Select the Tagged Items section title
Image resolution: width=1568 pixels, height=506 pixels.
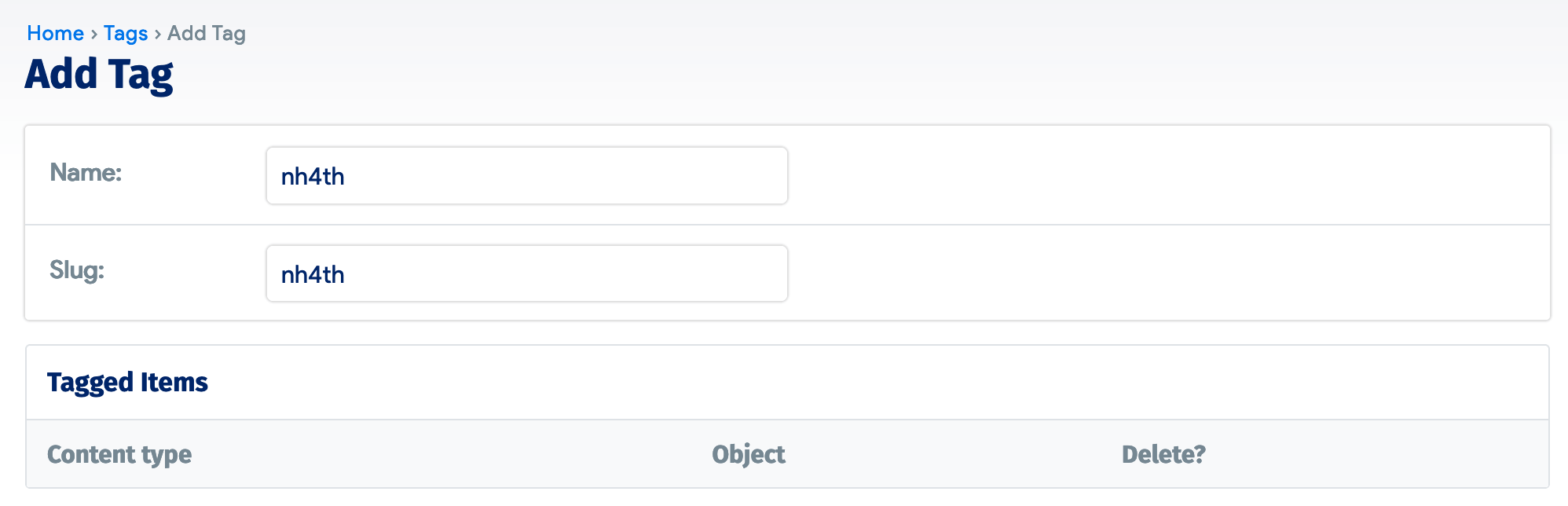pos(127,383)
